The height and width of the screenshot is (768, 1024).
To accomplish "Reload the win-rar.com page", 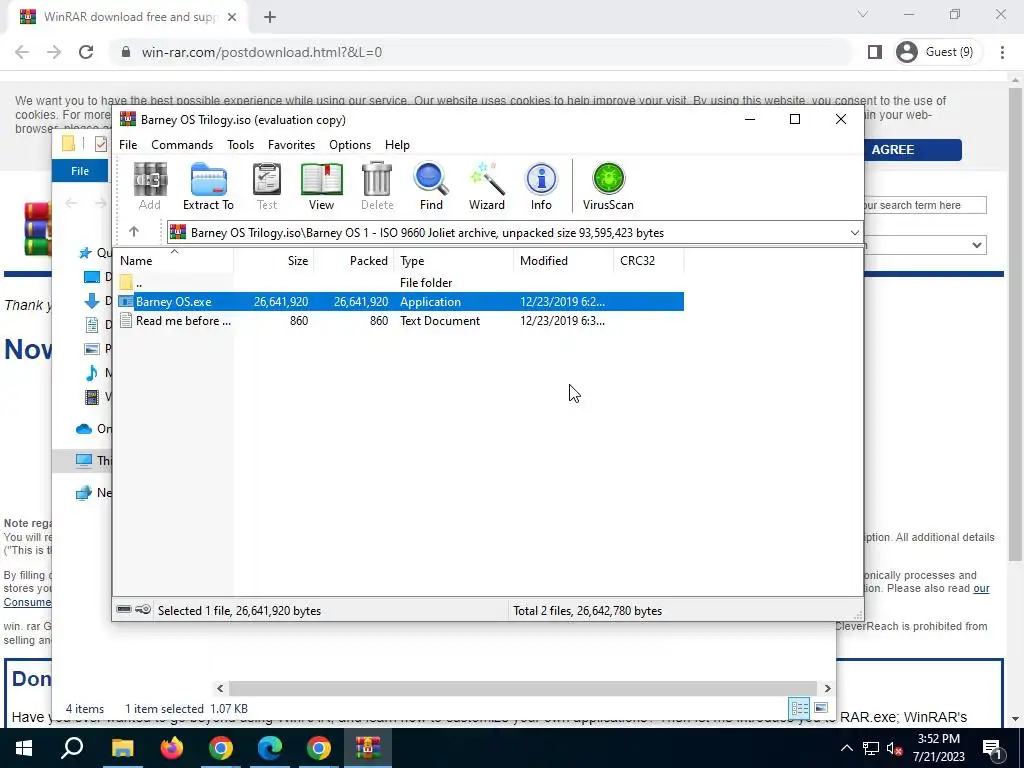I will [x=86, y=52].
